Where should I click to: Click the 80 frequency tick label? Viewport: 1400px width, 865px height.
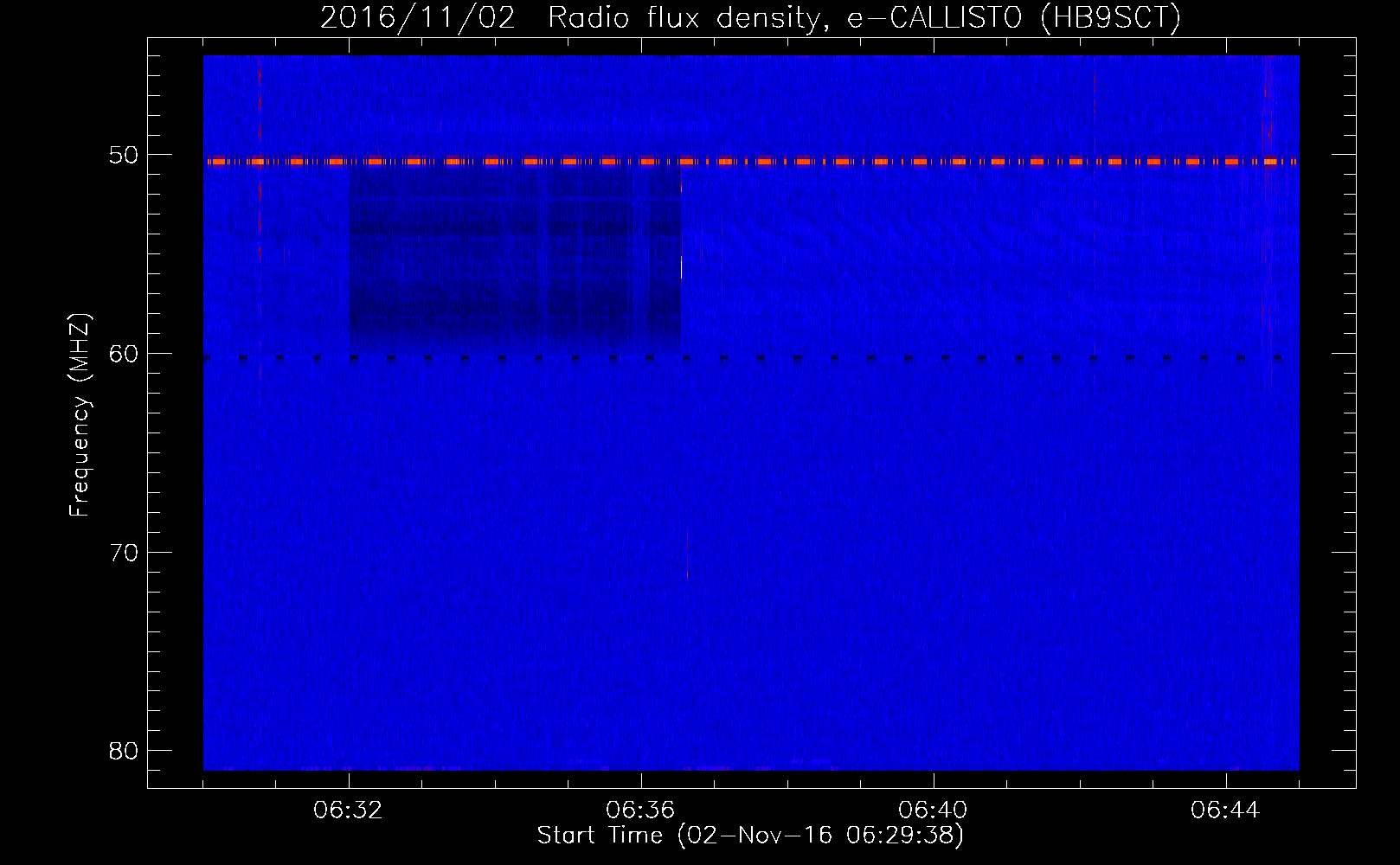(x=121, y=750)
